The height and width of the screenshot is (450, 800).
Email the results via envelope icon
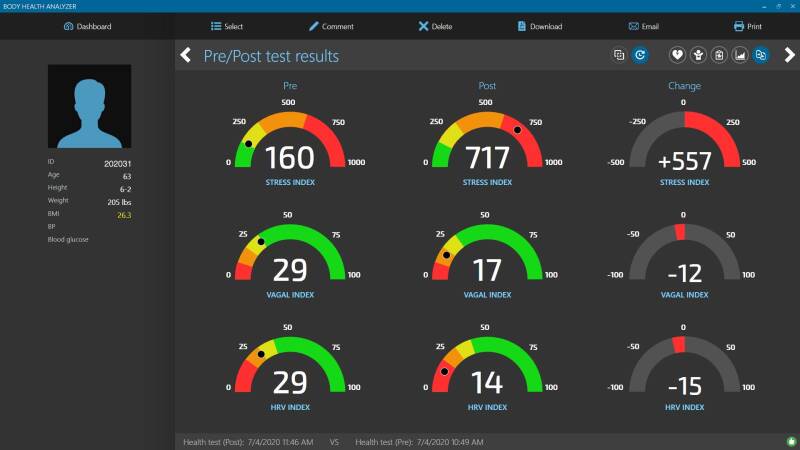[643, 27]
